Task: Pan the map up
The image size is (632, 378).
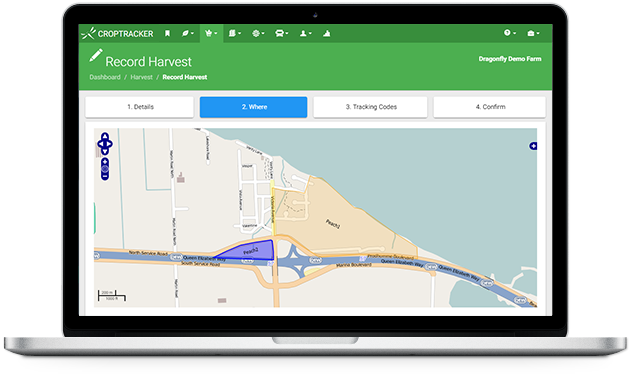Action: coord(105,136)
